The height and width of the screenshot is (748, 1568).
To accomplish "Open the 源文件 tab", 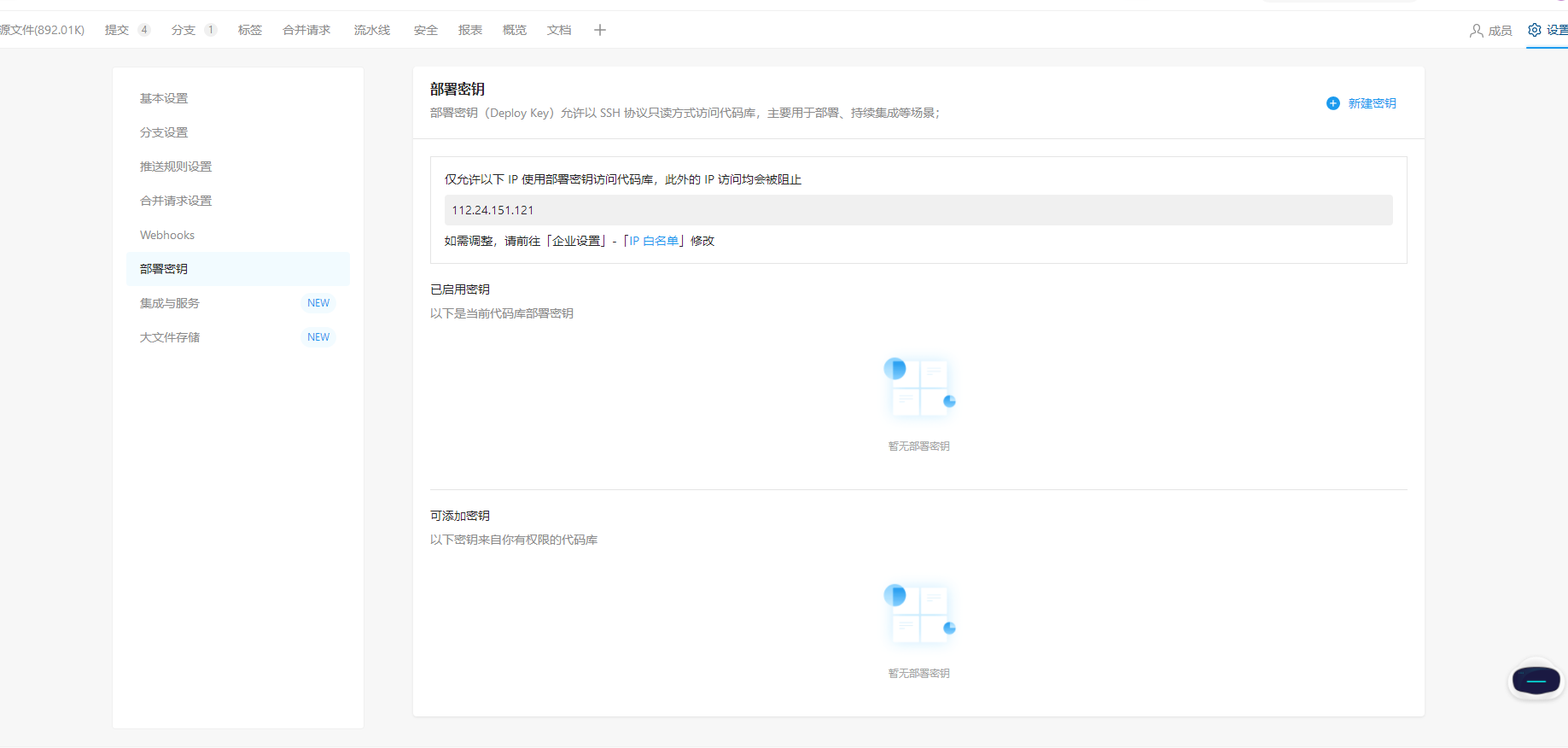I will 42,30.
